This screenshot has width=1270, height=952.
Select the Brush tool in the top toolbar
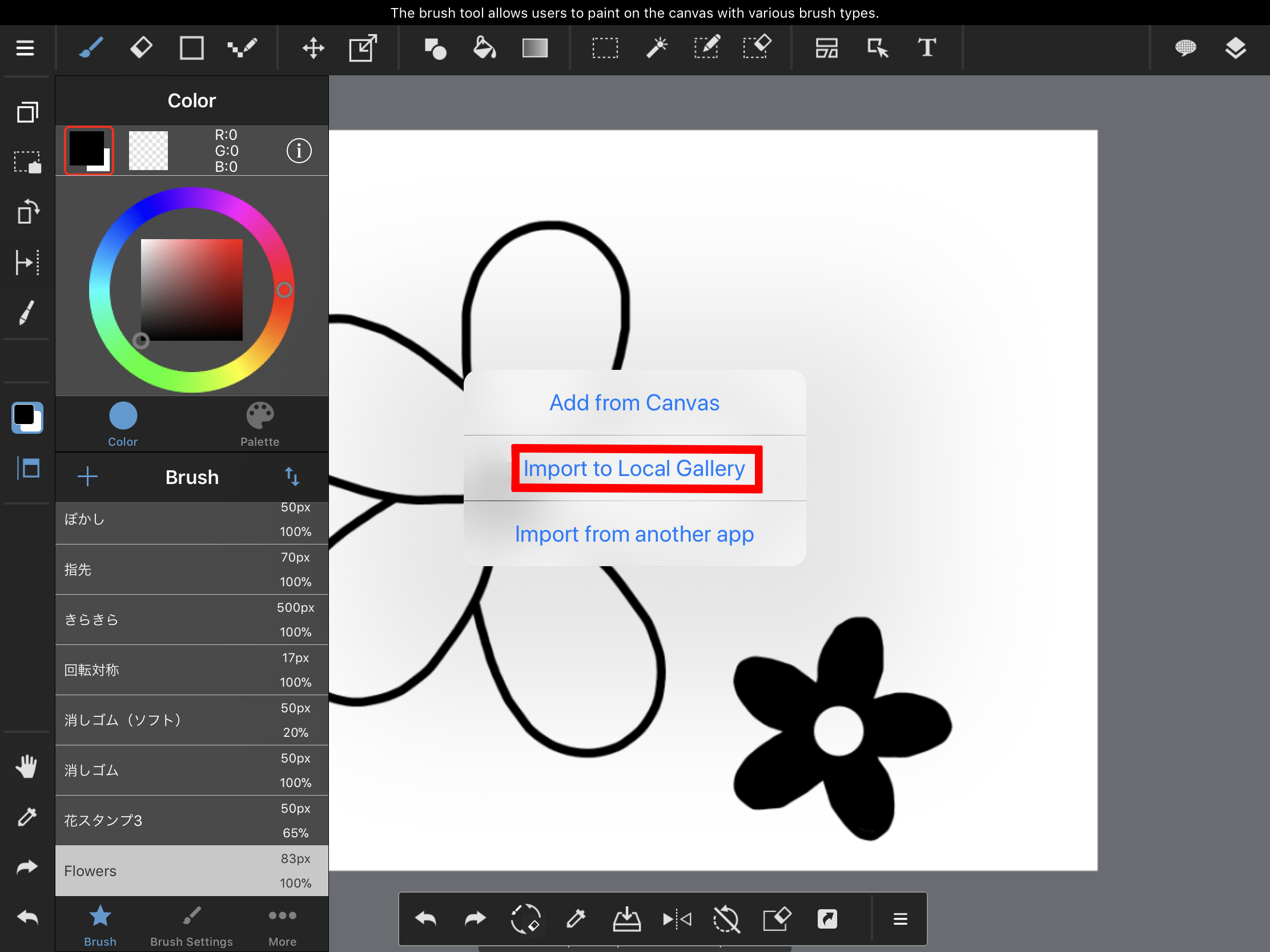click(91, 48)
